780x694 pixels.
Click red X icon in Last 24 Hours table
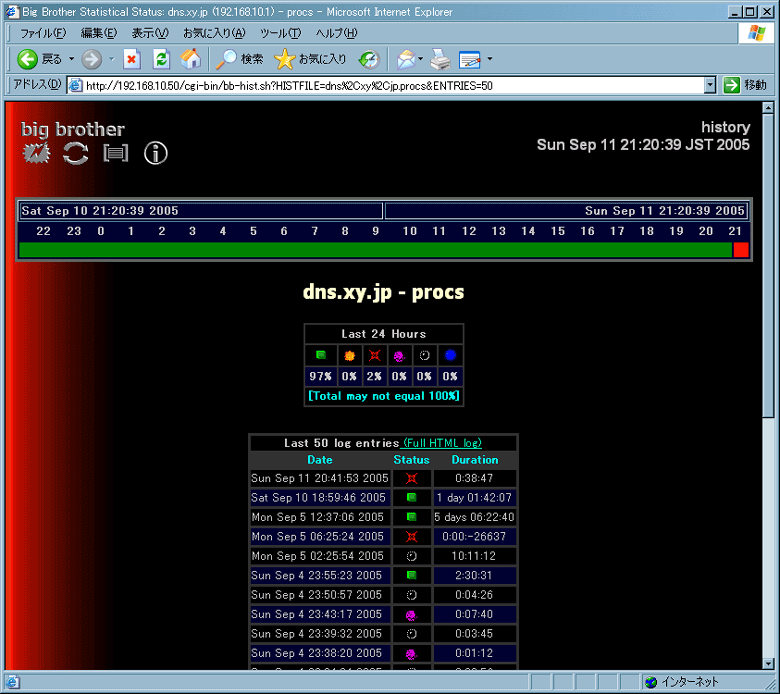[x=375, y=355]
